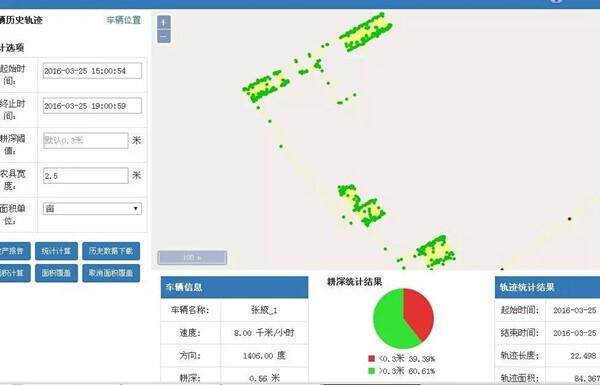
Task: Click the 轨迹统计 起始时间 label cell
Action: [520, 310]
